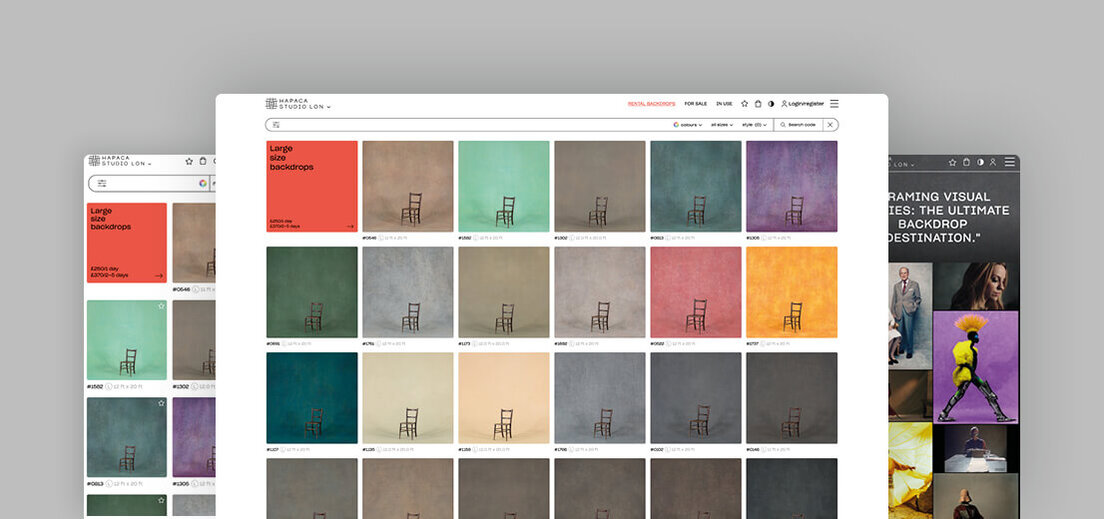Image resolution: width=1104 pixels, height=519 pixels.
Task: Click the colour wheel in left window search
Action: tap(202, 183)
